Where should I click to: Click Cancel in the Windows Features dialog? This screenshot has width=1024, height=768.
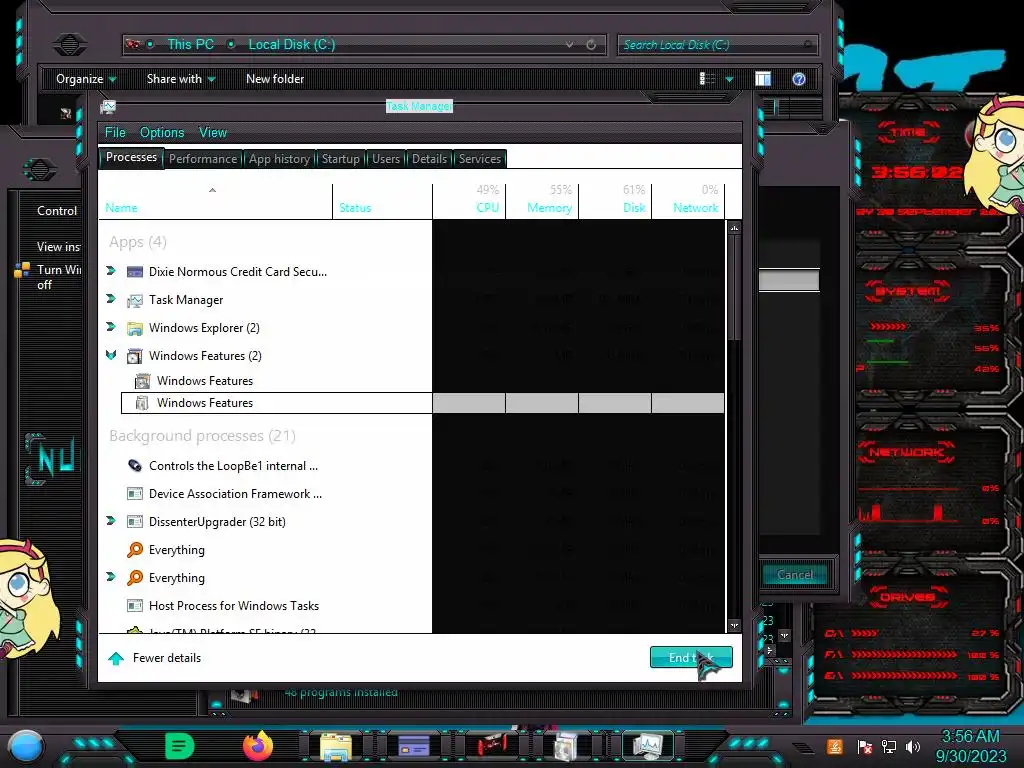tap(795, 575)
